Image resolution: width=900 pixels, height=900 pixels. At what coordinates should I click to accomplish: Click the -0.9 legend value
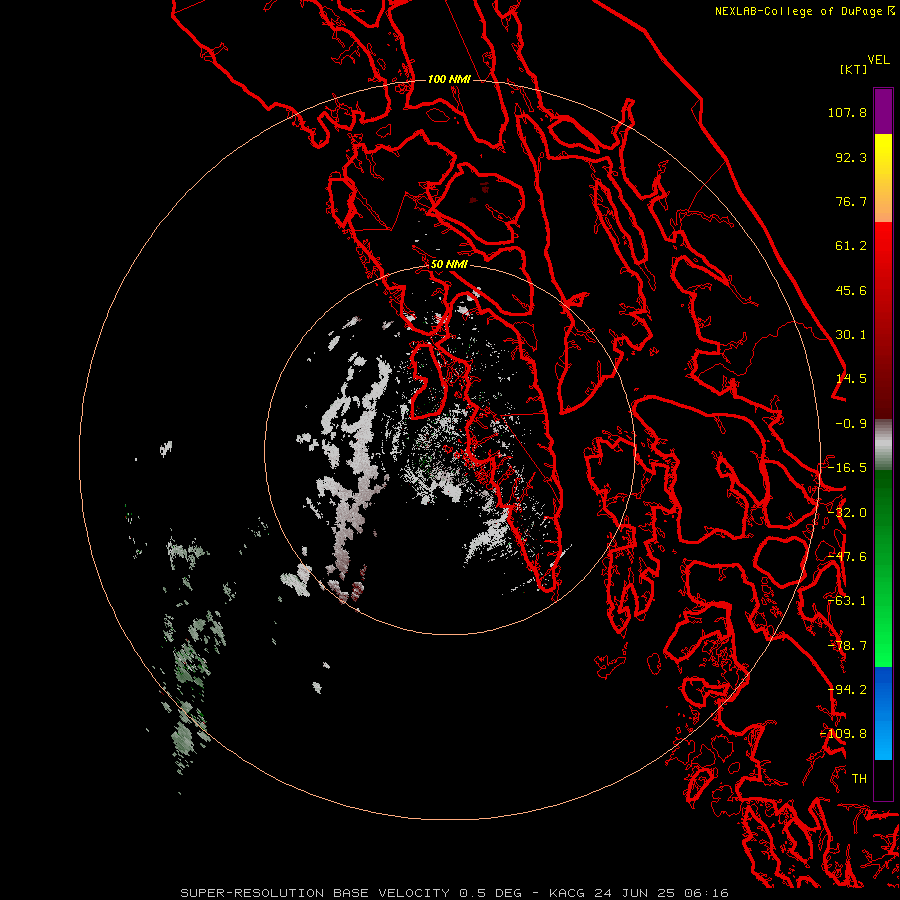(851, 424)
